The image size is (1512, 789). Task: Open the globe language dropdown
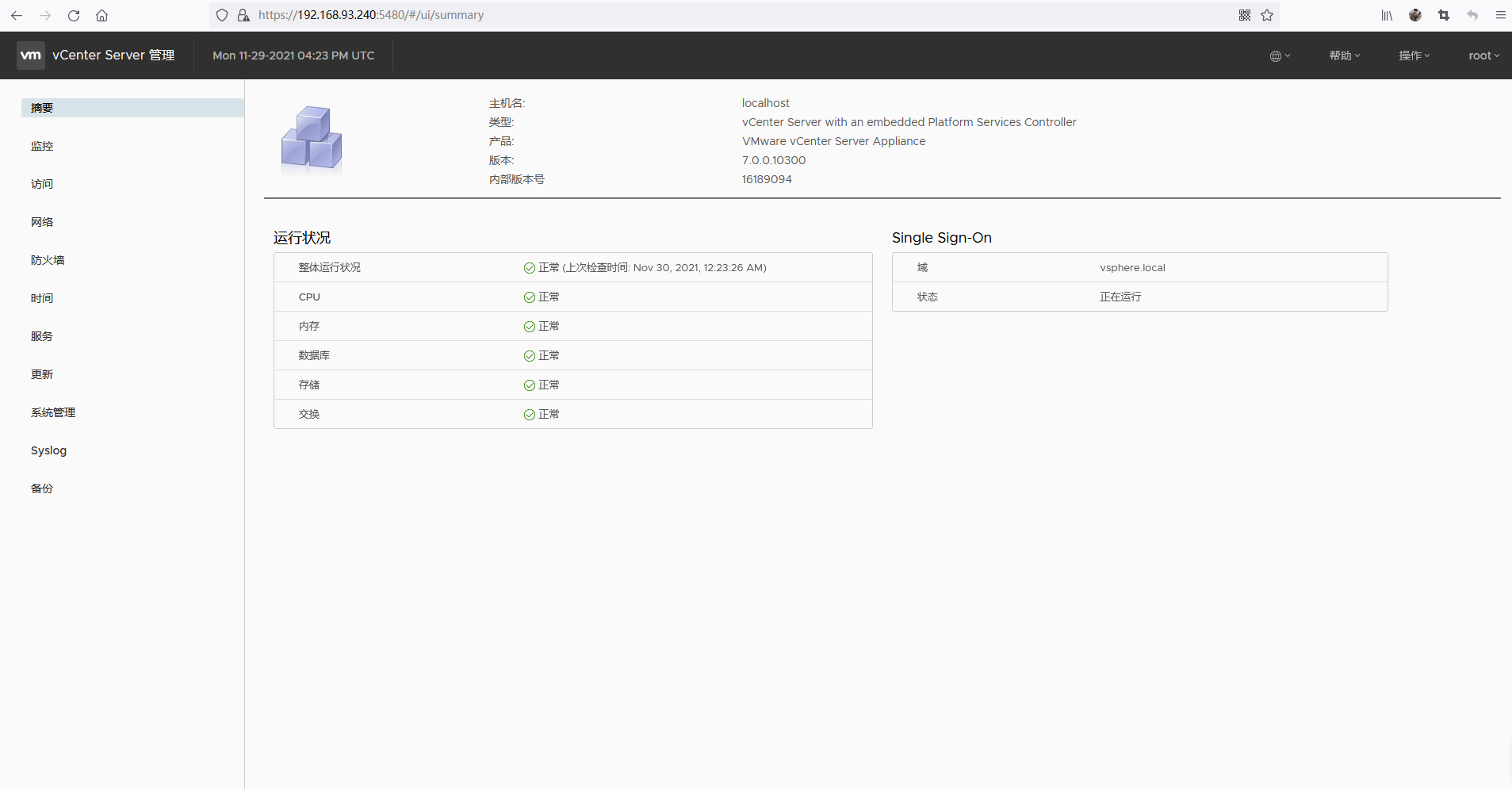tap(1280, 56)
